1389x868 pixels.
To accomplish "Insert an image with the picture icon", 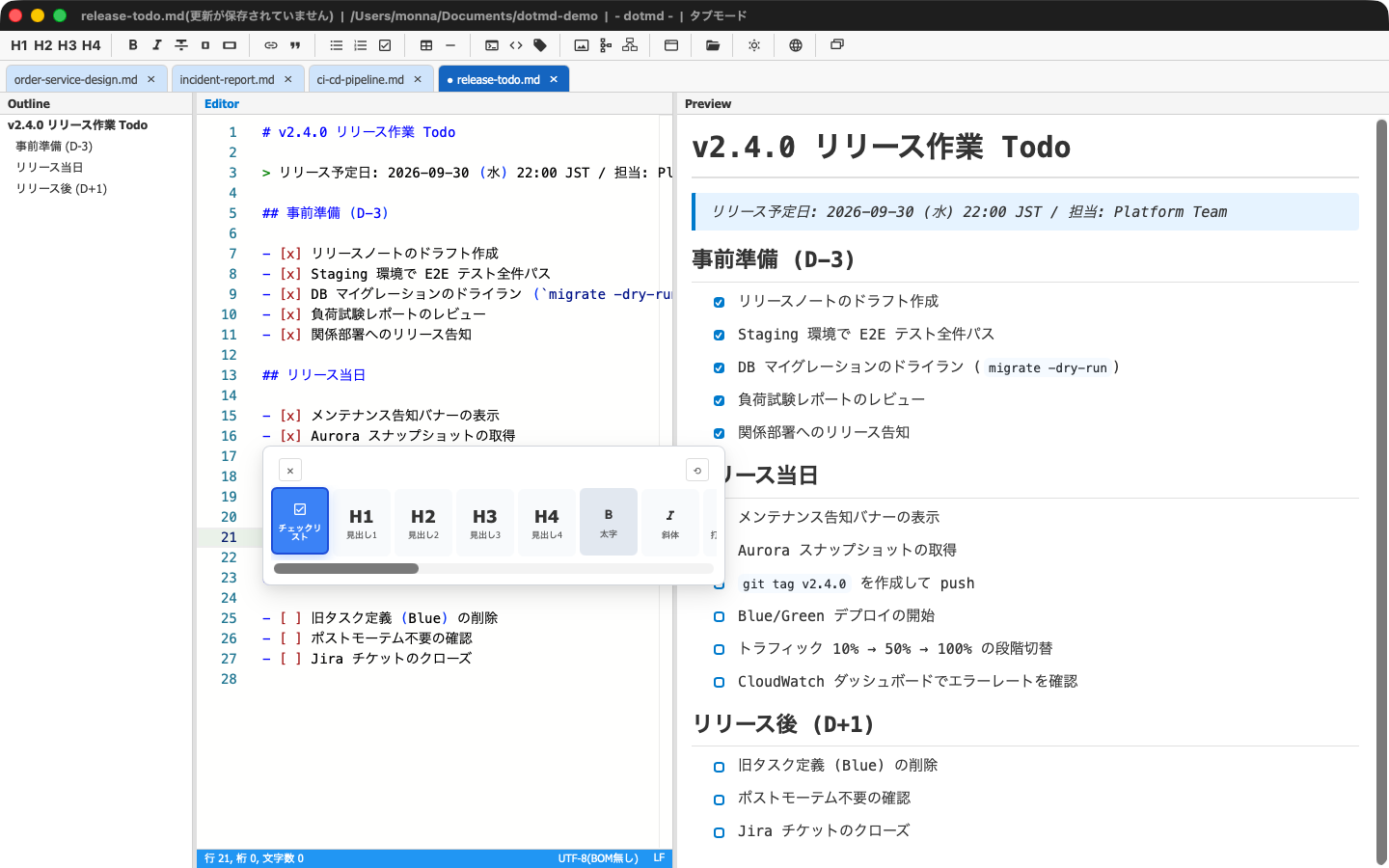I will pyautogui.click(x=582, y=45).
